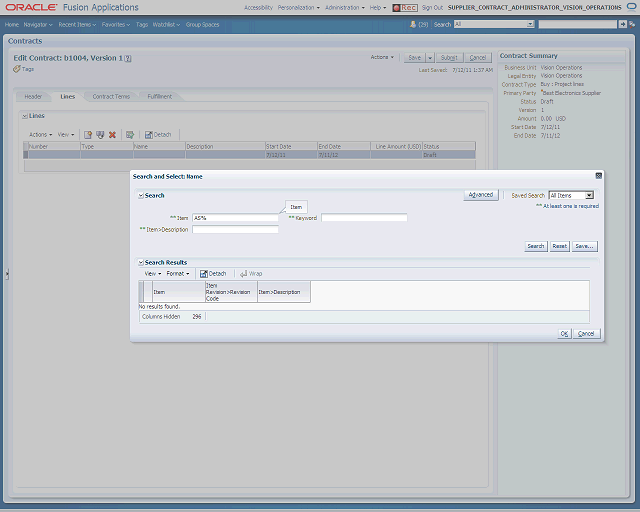This screenshot has height=512, width=640.
Task: Open the Administration menu
Action: [x=345, y=8]
